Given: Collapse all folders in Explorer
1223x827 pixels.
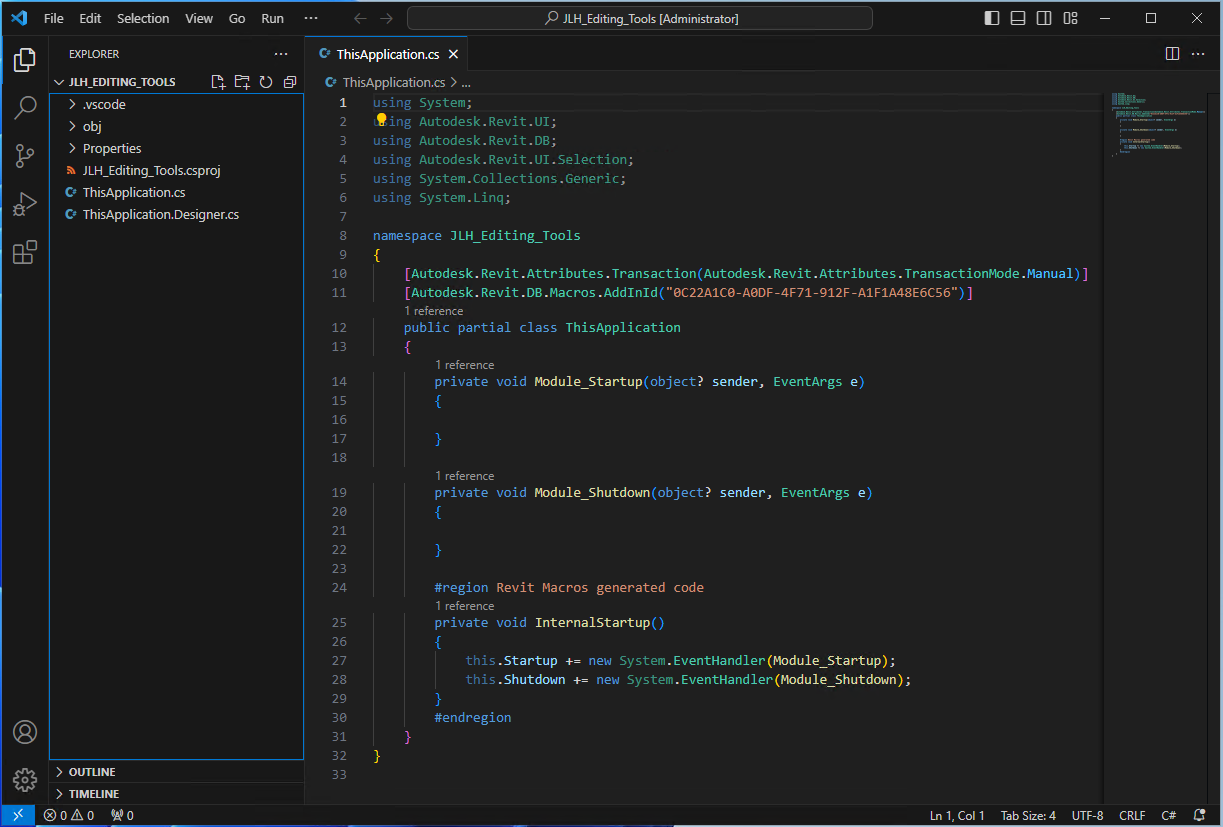Looking at the screenshot, I should point(290,82).
